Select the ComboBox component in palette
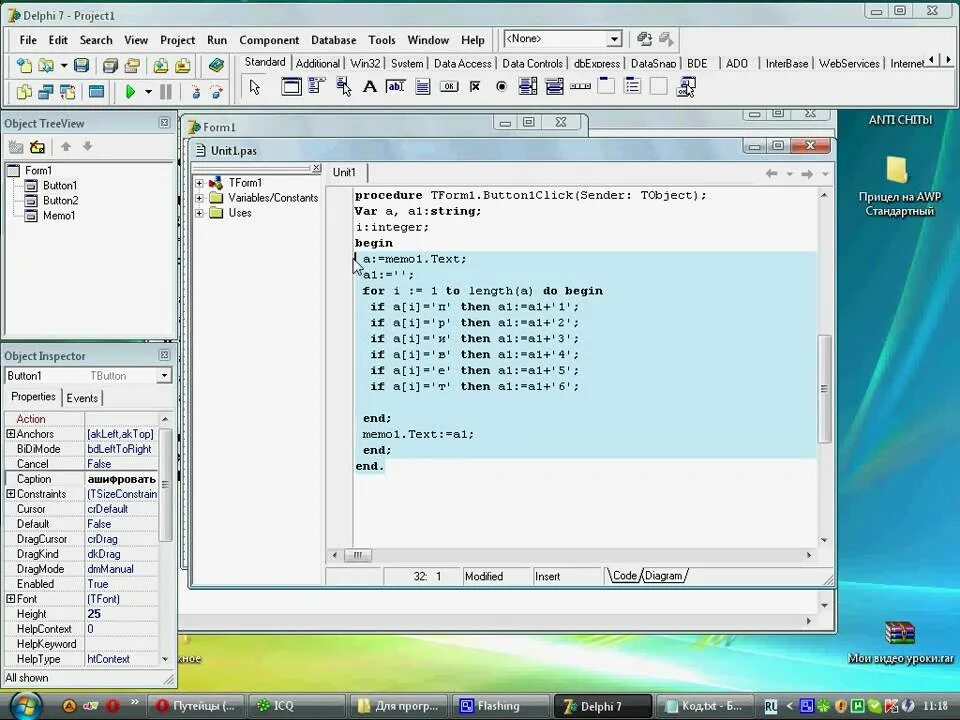This screenshot has width=960, height=720. [x=554, y=86]
